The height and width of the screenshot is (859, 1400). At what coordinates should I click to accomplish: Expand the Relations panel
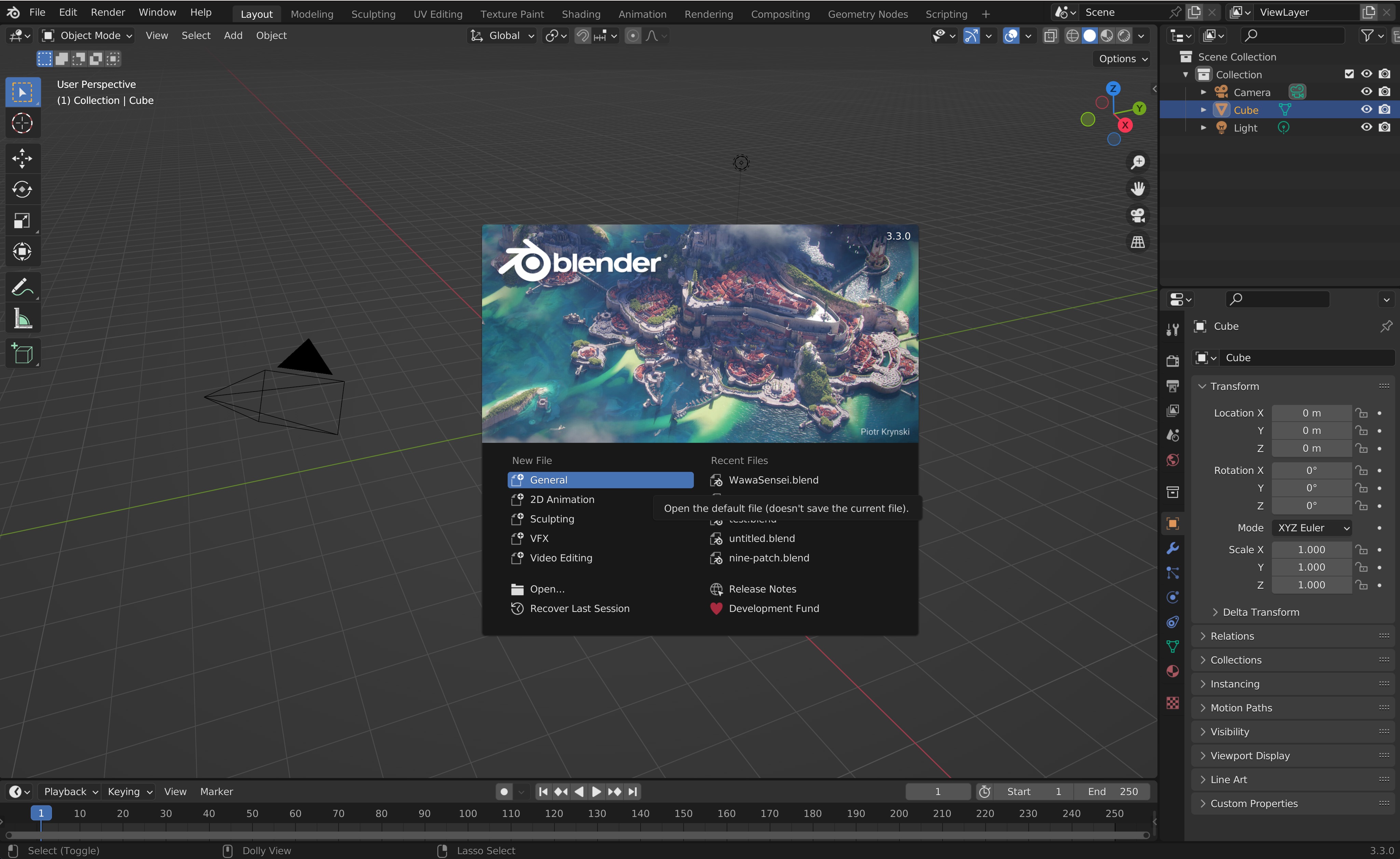coord(1232,636)
